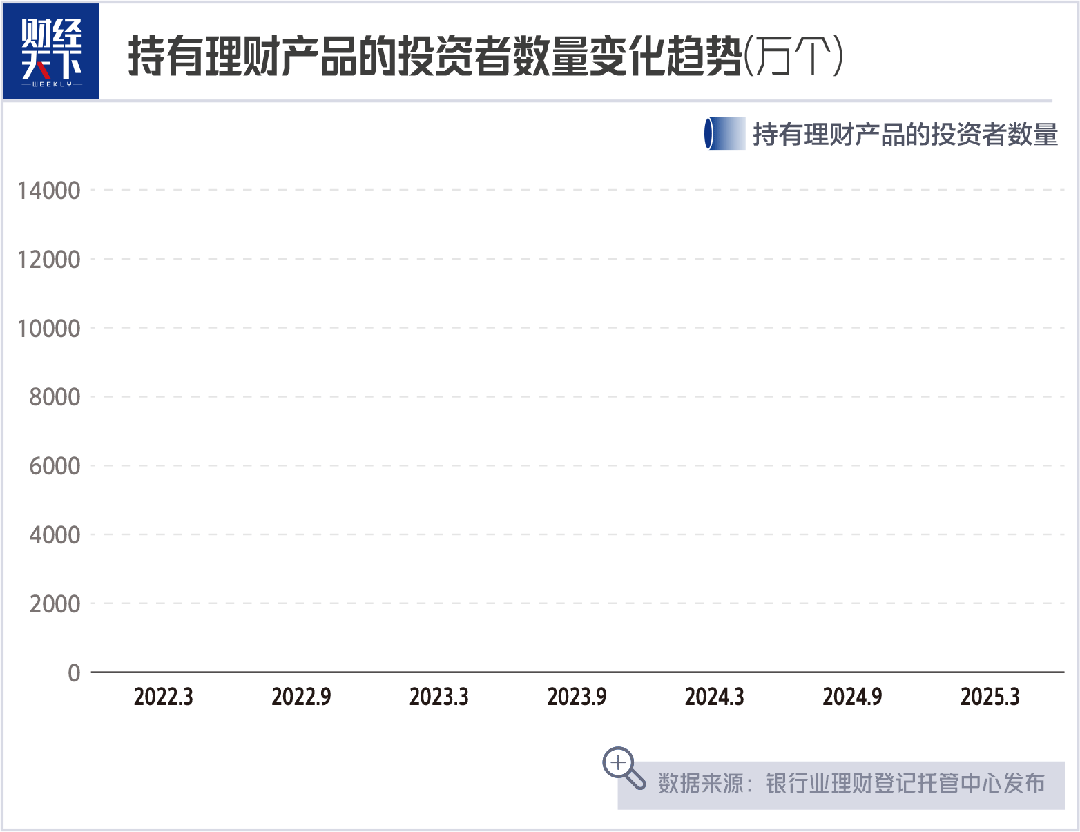This screenshot has height=832, width=1080.
Task: Click the y-axis value 8000
Action: pyautogui.click(x=54, y=397)
